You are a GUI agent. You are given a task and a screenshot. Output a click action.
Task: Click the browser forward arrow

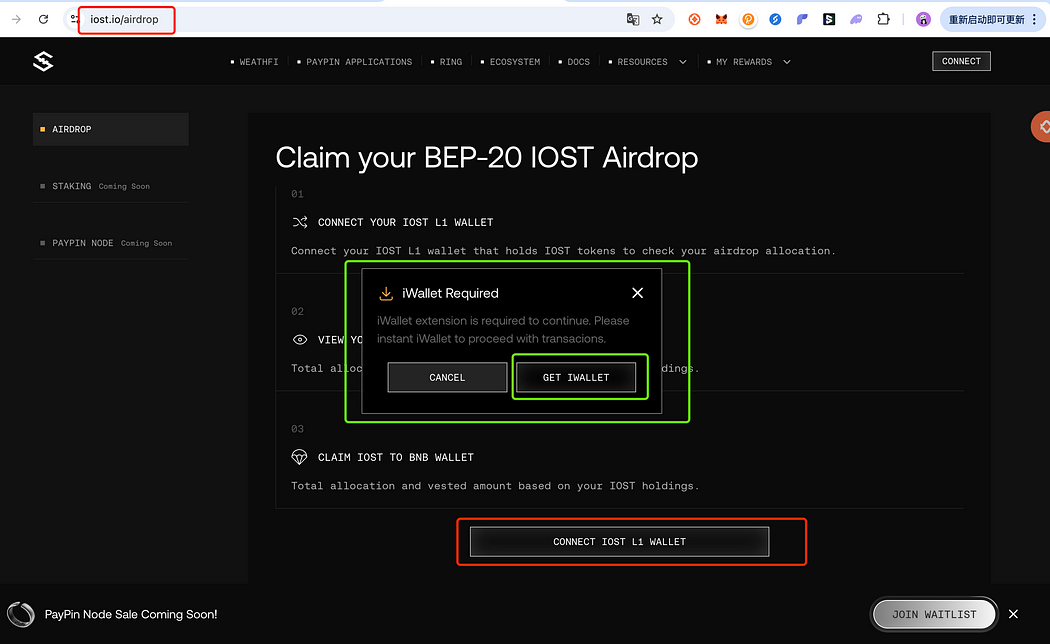click(x=16, y=19)
